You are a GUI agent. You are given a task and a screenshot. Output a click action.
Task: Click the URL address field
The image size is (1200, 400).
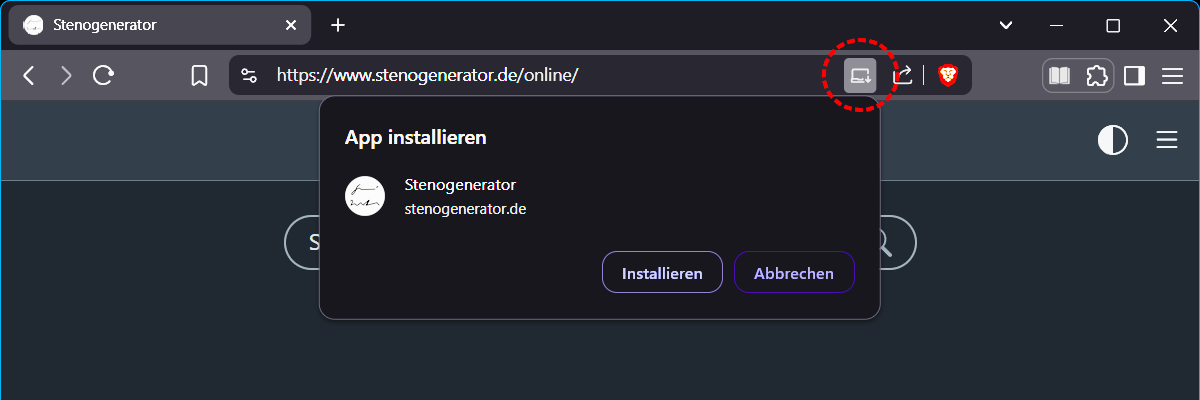(540, 75)
